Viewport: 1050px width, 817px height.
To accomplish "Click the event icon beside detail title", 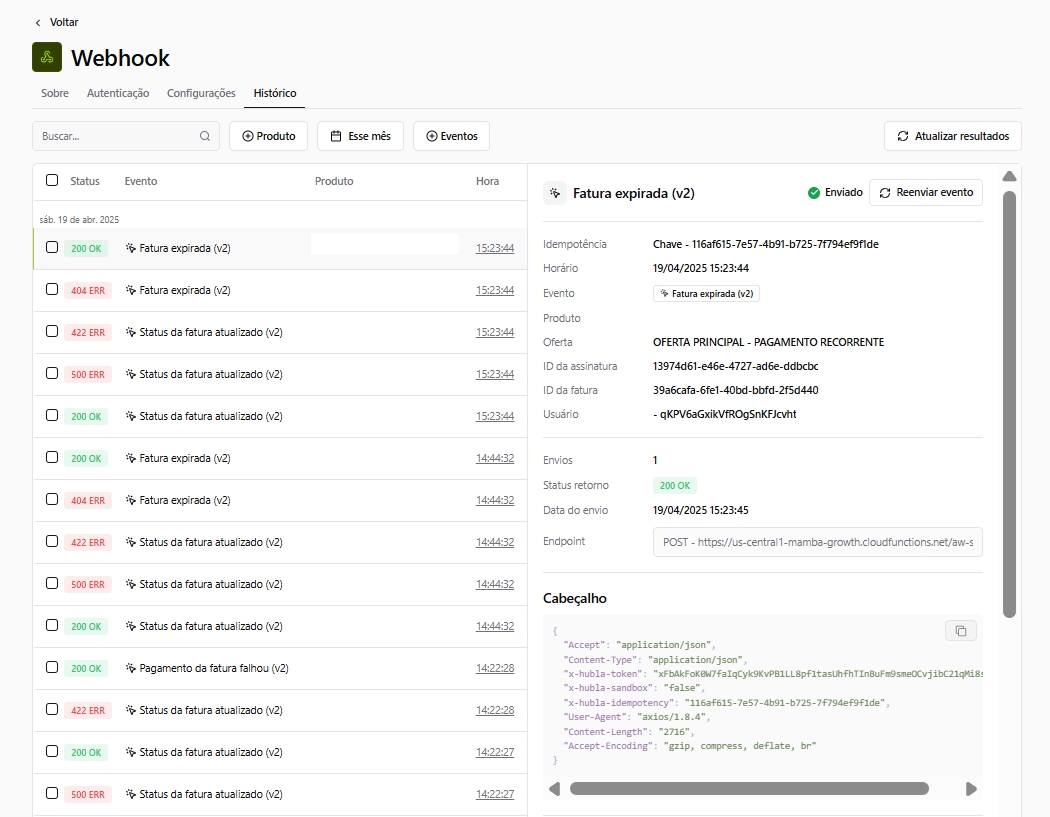I will pyautogui.click(x=555, y=194).
